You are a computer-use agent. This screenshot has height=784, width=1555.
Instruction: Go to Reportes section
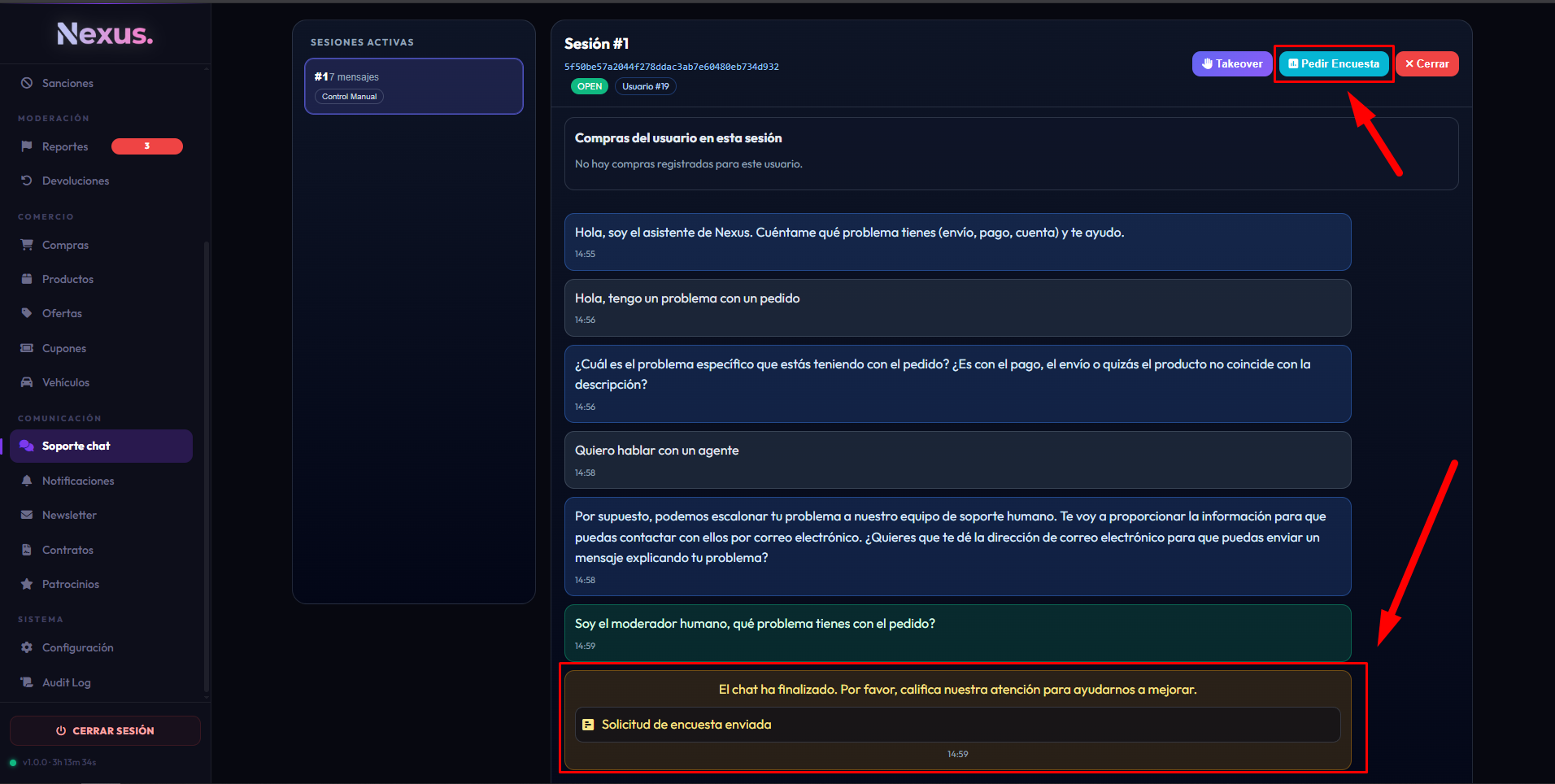(x=101, y=146)
